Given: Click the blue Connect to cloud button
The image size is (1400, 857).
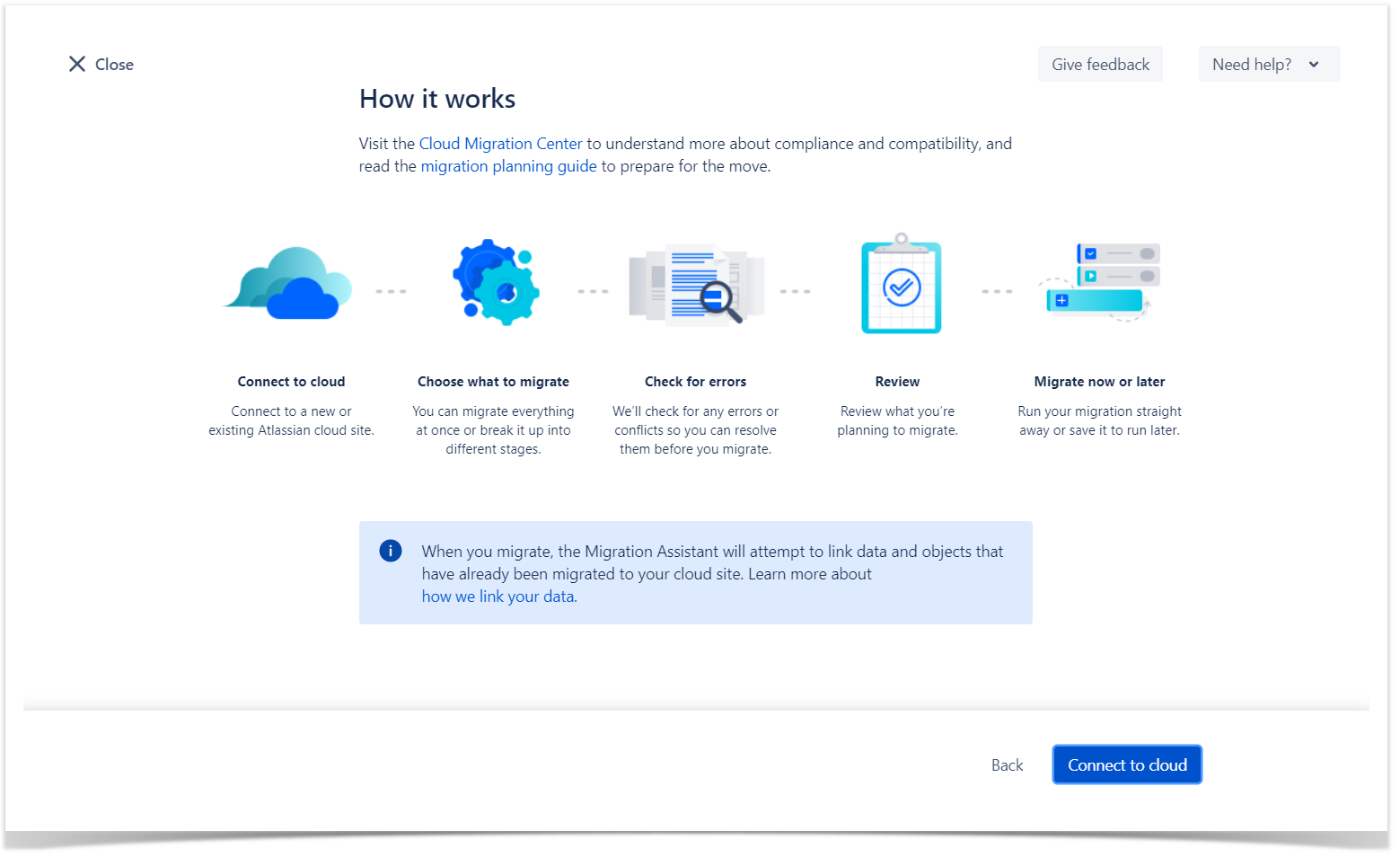Looking at the screenshot, I should [x=1126, y=764].
